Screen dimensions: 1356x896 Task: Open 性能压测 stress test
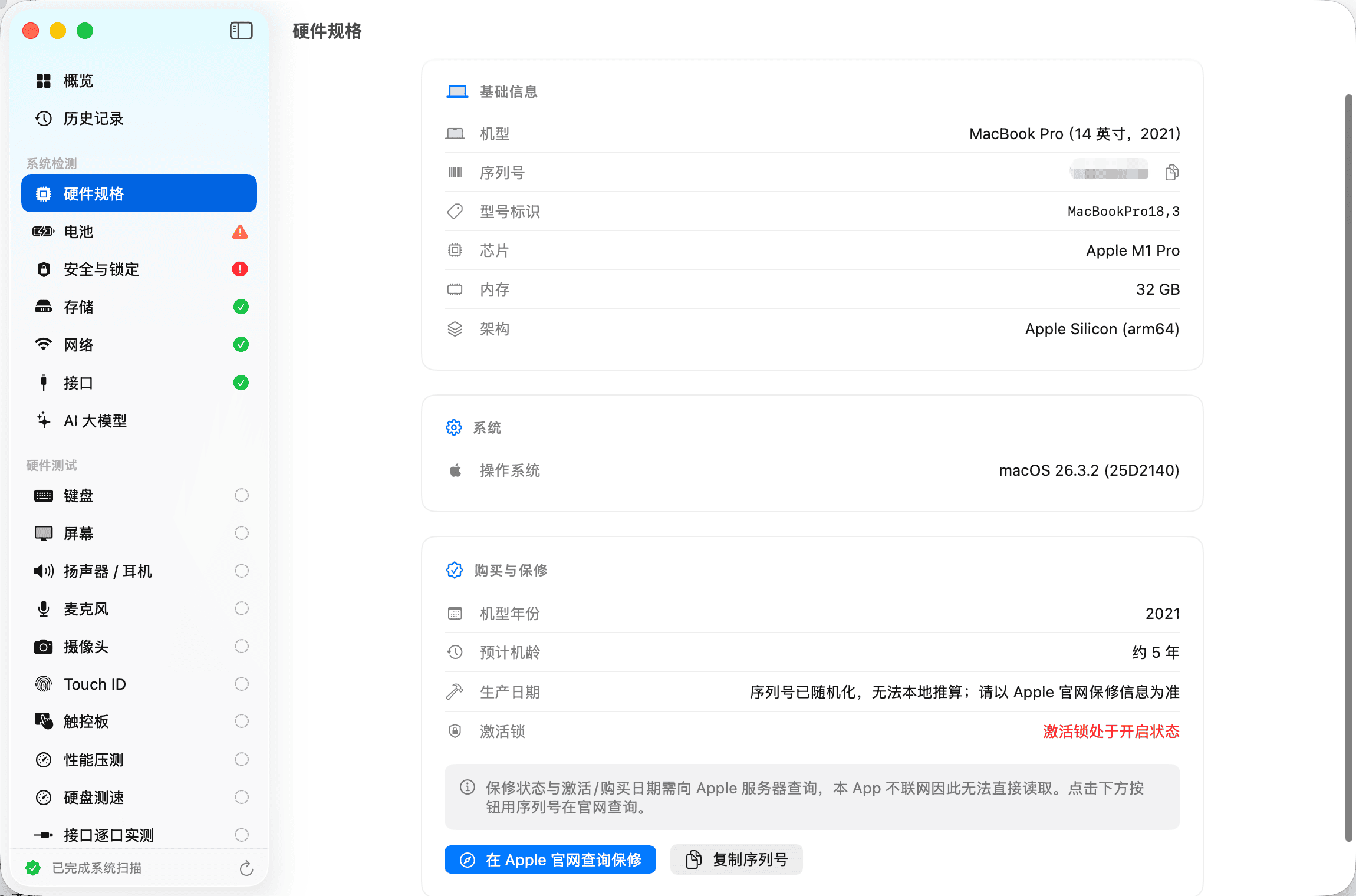point(139,760)
